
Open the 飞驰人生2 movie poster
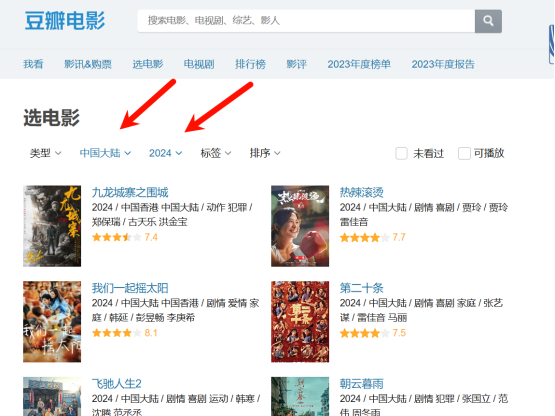coord(52,397)
